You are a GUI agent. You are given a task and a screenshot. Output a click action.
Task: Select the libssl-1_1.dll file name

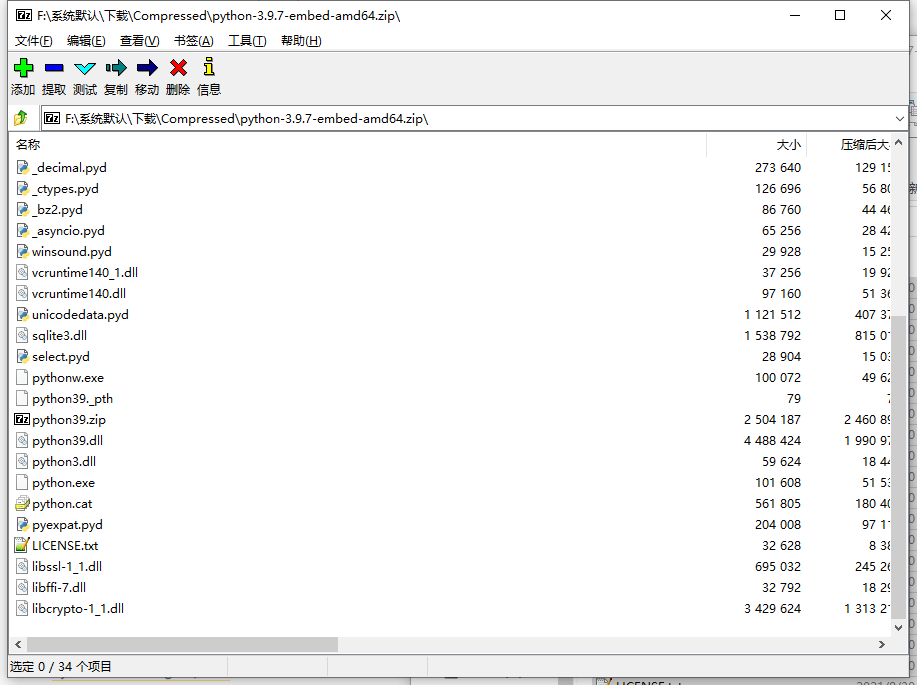[x=67, y=566]
